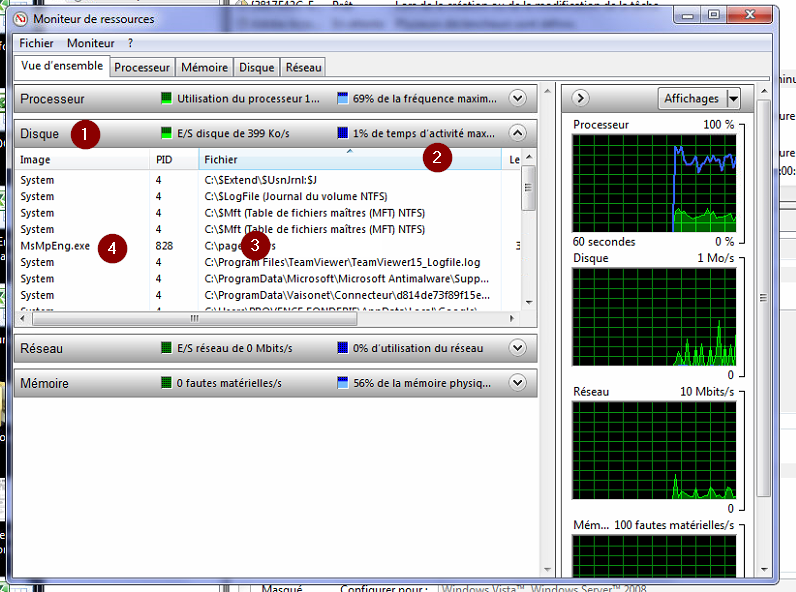Click the blue maximum frequency indicator icon

click(x=343, y=98)
